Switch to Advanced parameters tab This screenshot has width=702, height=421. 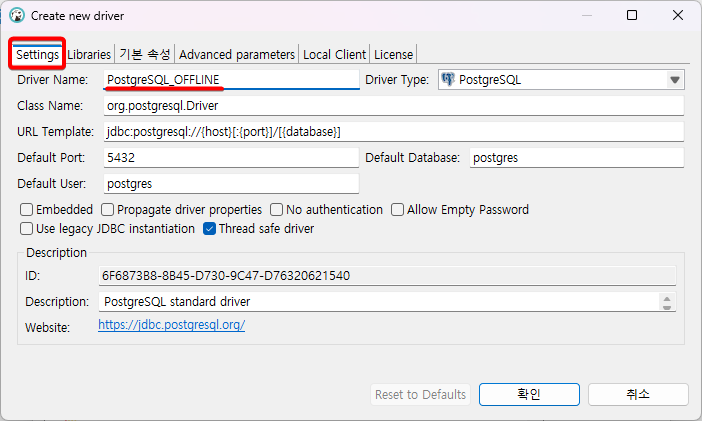tap(237, 55)
